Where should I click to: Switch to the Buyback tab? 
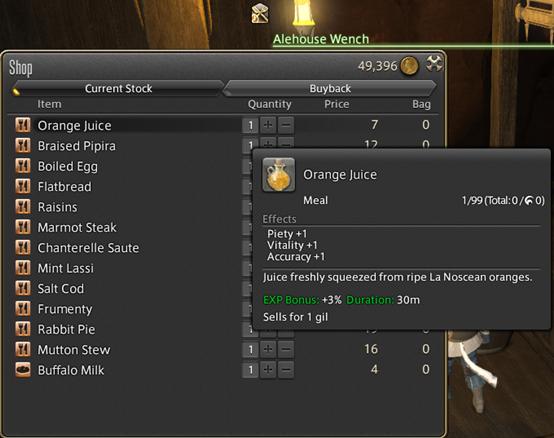tap(330, 88)
